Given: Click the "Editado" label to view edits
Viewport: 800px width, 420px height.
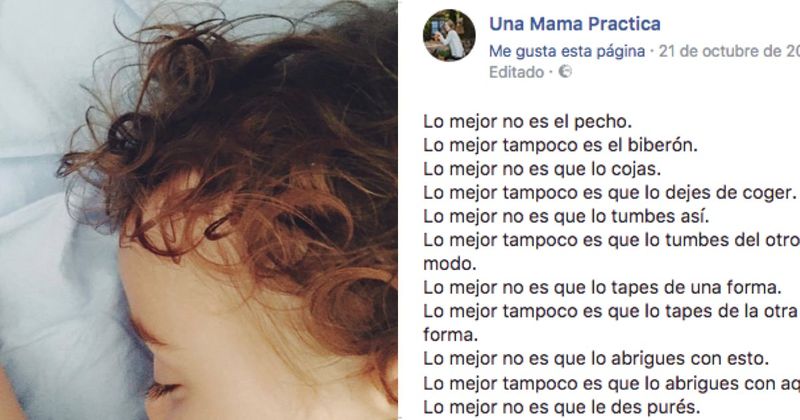Looking at the screenshot, I should [x=516, y=72].
